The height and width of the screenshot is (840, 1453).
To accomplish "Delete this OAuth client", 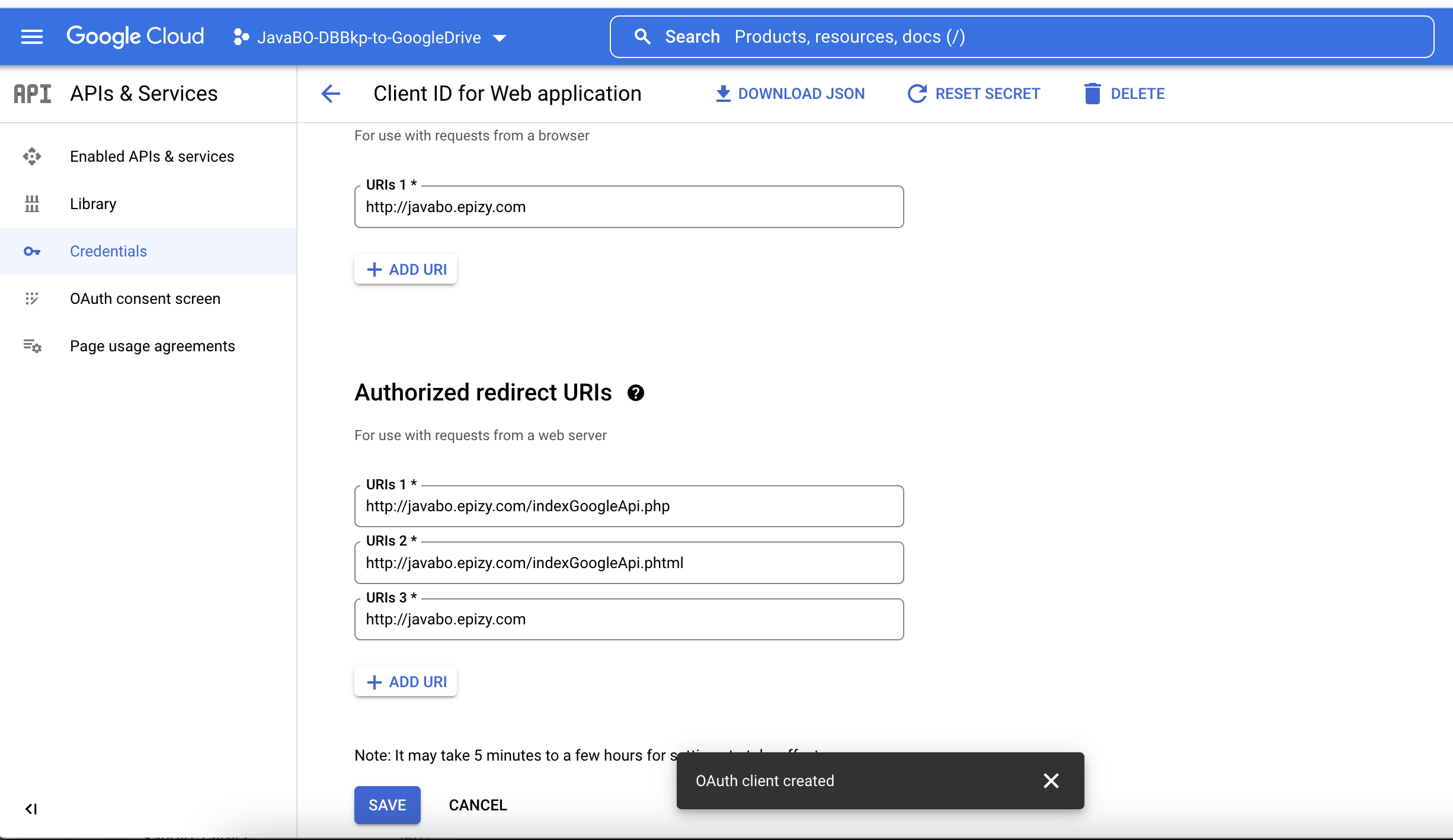I will click(x=1124, y=93).
